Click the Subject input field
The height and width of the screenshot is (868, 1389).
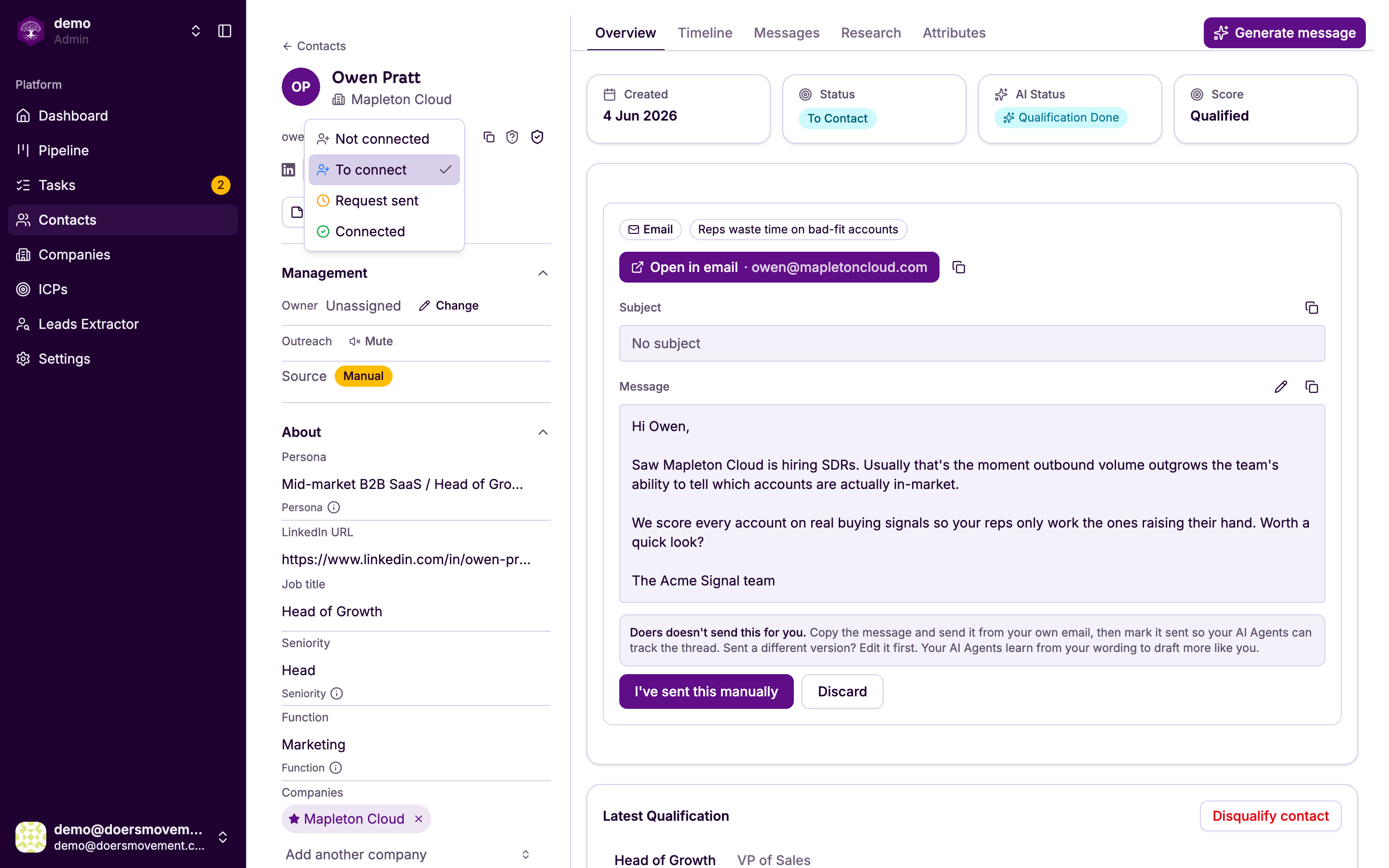tap(972, 343)
